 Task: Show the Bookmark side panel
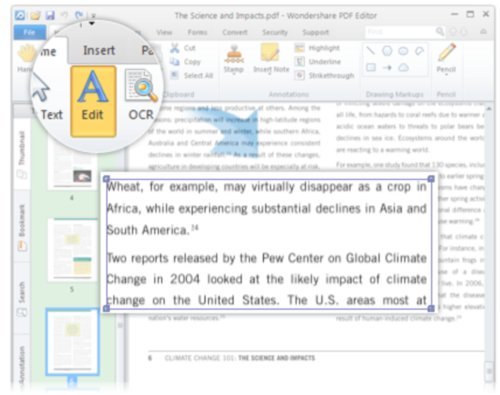(22, 227)
